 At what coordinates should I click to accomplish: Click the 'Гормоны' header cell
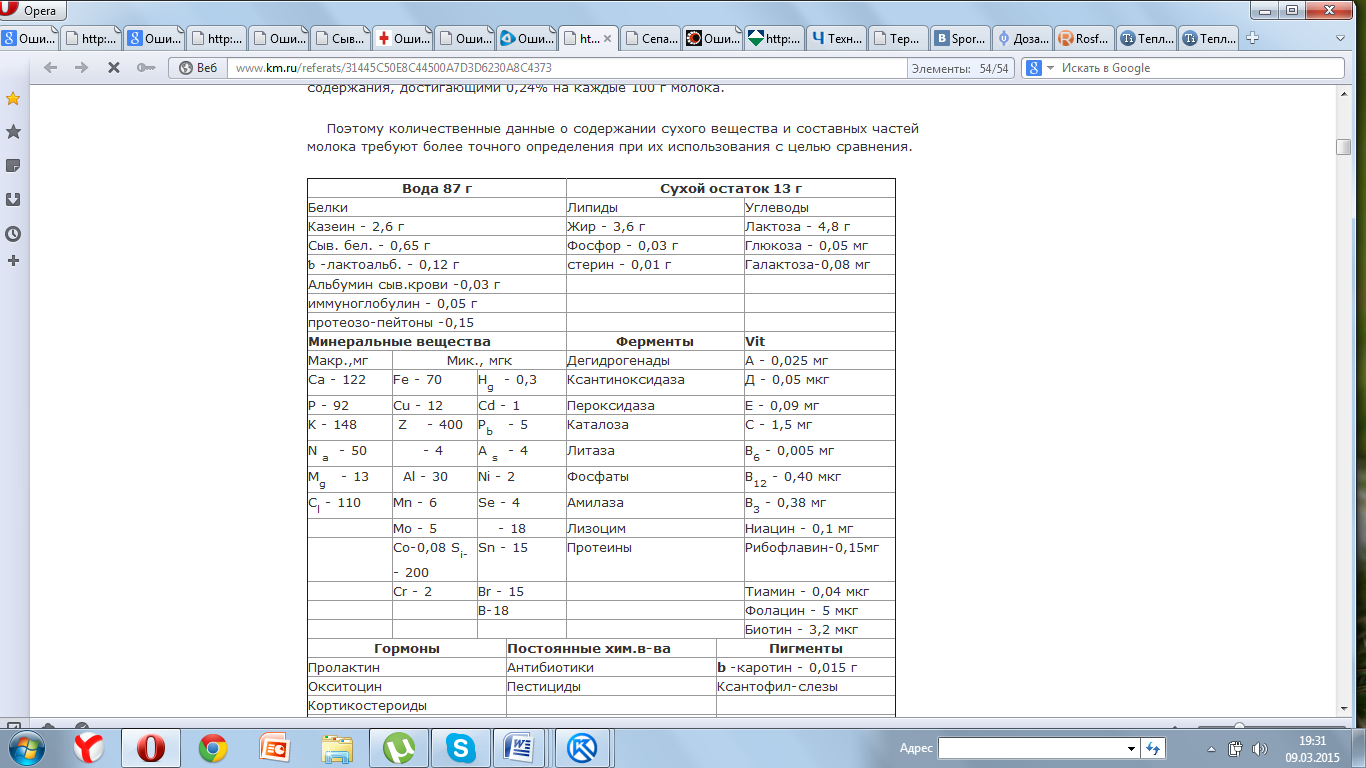coord(407,648)
